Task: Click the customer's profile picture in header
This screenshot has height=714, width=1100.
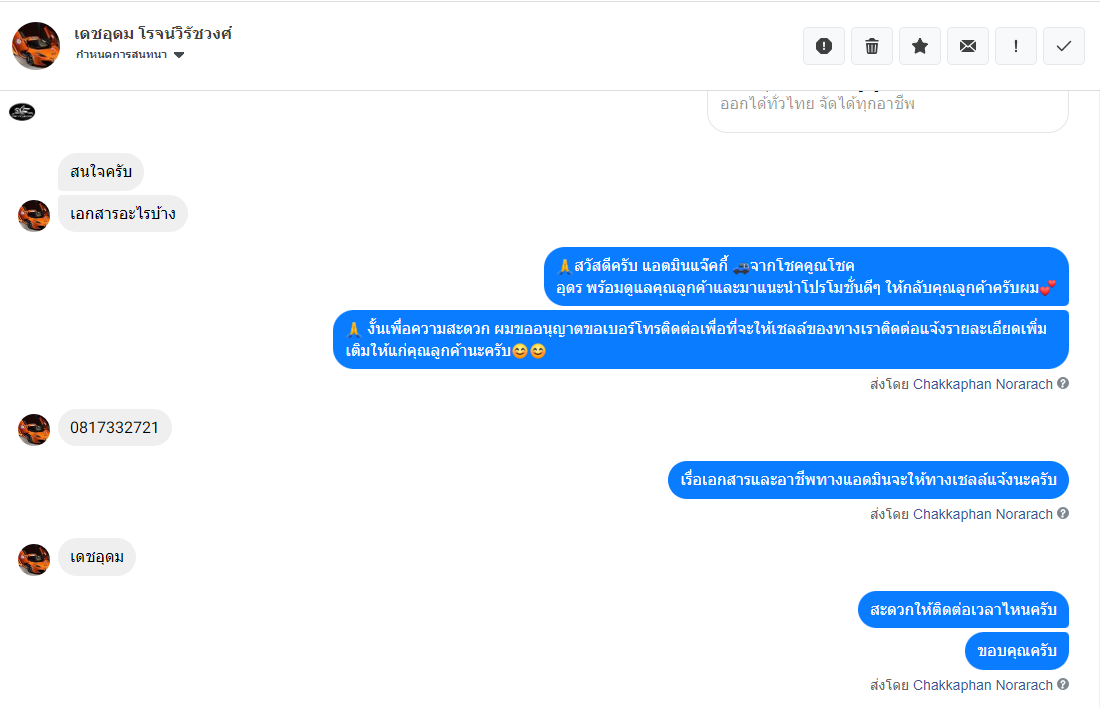Action: point(36,46)
